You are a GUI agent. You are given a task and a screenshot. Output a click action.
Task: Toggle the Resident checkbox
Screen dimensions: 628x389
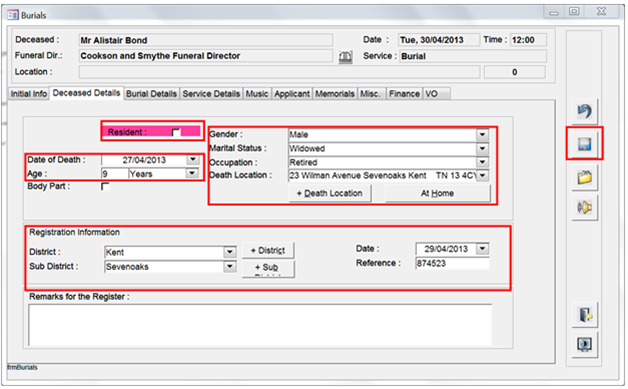(176, 132)
